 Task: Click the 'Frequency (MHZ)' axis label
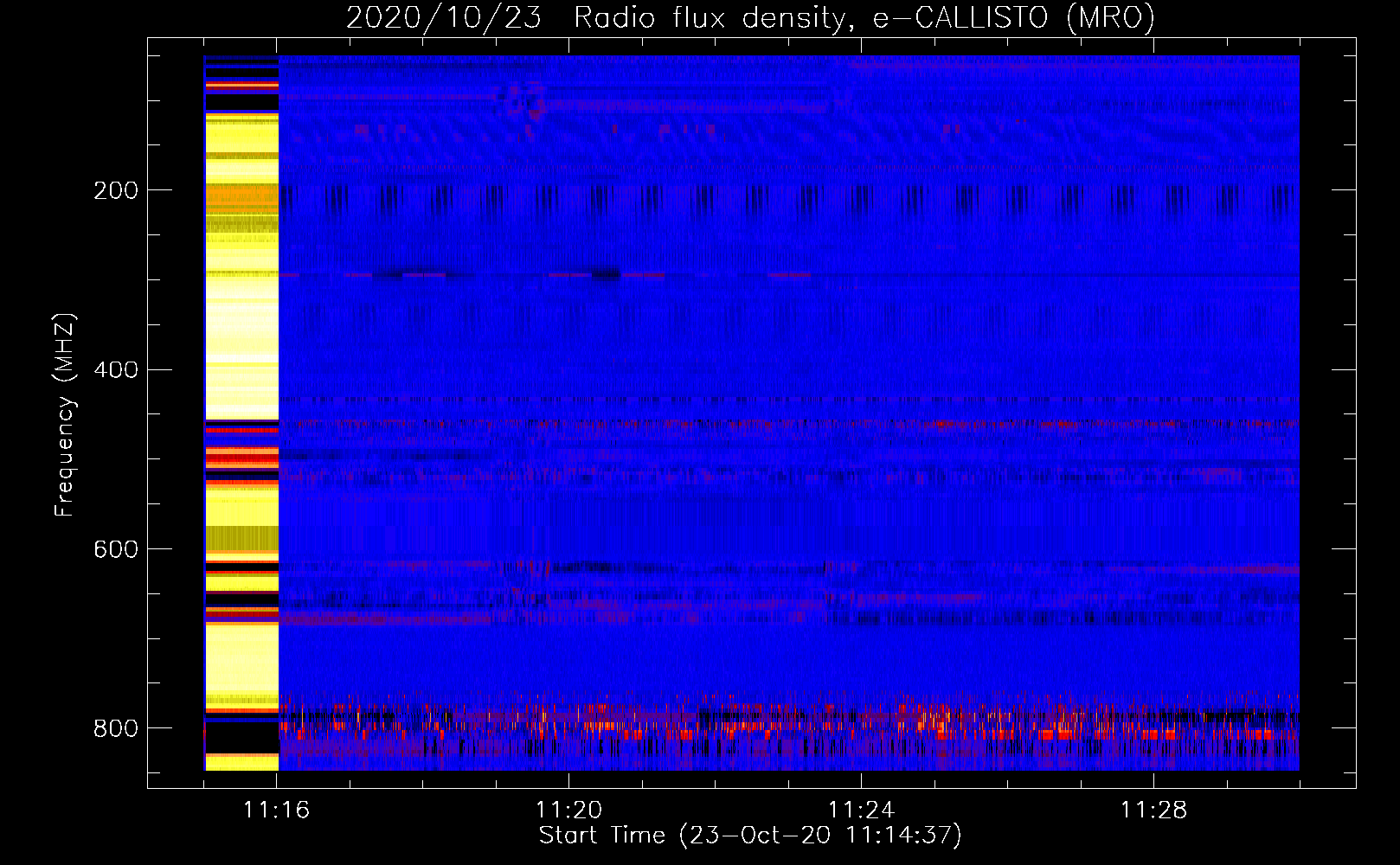64,414
